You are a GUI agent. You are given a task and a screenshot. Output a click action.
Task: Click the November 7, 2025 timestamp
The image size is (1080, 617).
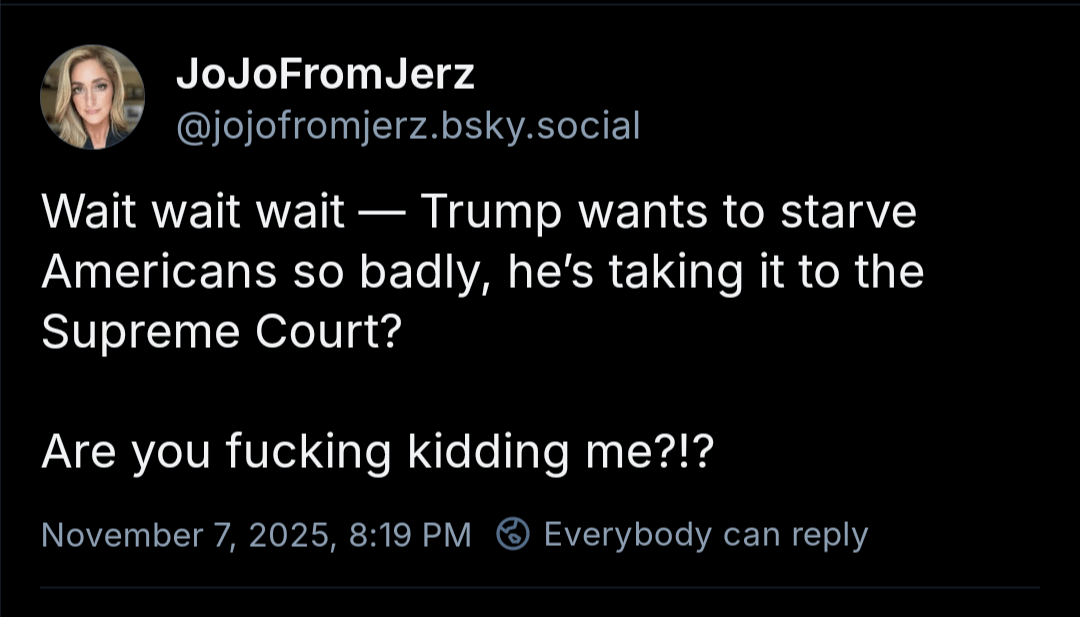[186, 535]
